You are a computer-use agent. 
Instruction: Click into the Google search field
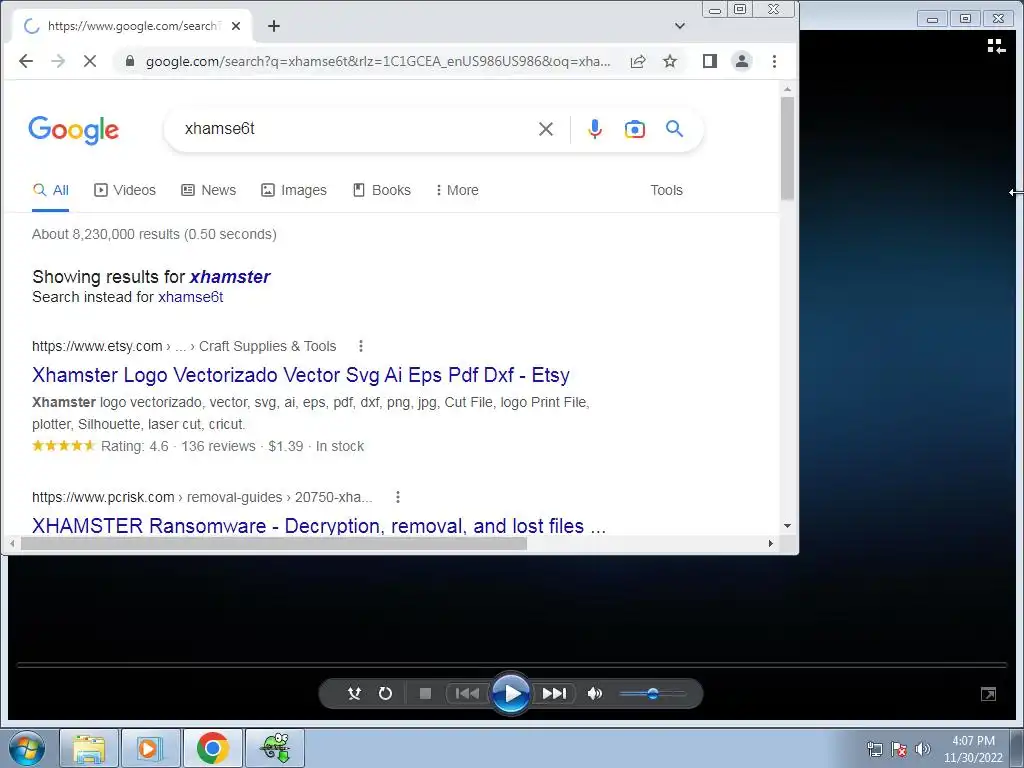tap(353, 129)
